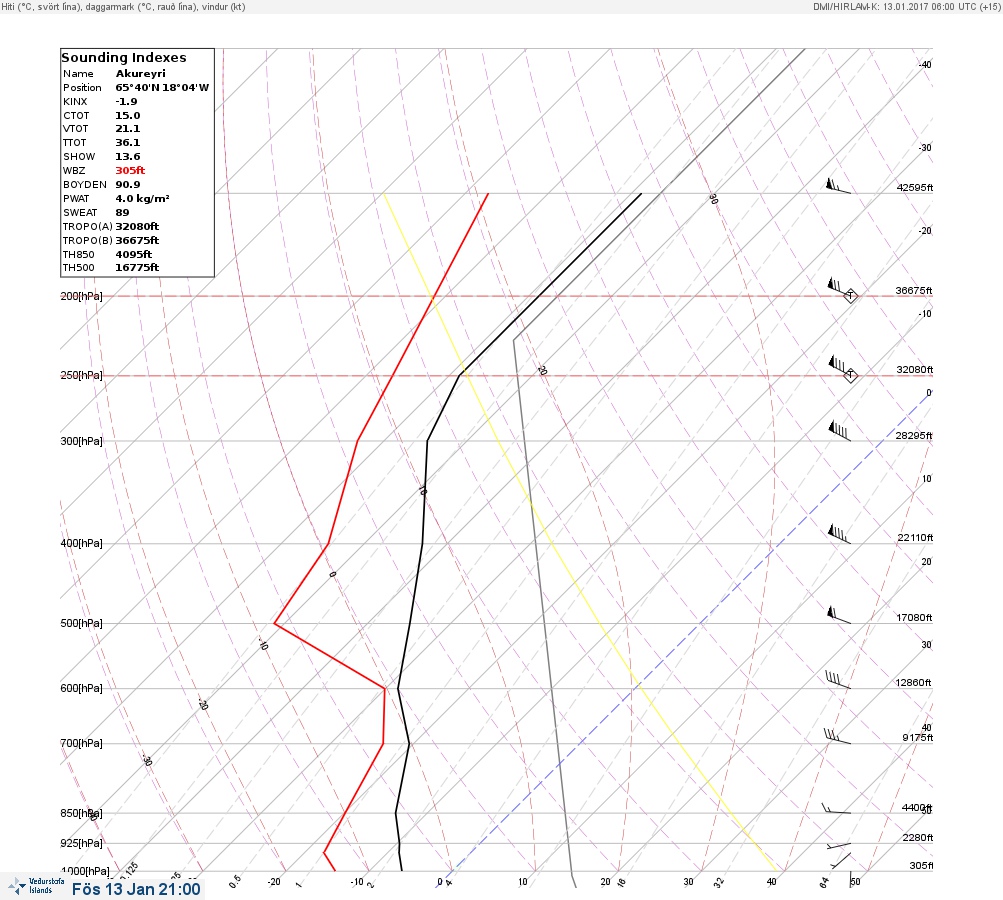Click the 'Sounding Indexes' title
Image resolution: width=1003 pixels, height=900 pixels.
click(124, 58)
